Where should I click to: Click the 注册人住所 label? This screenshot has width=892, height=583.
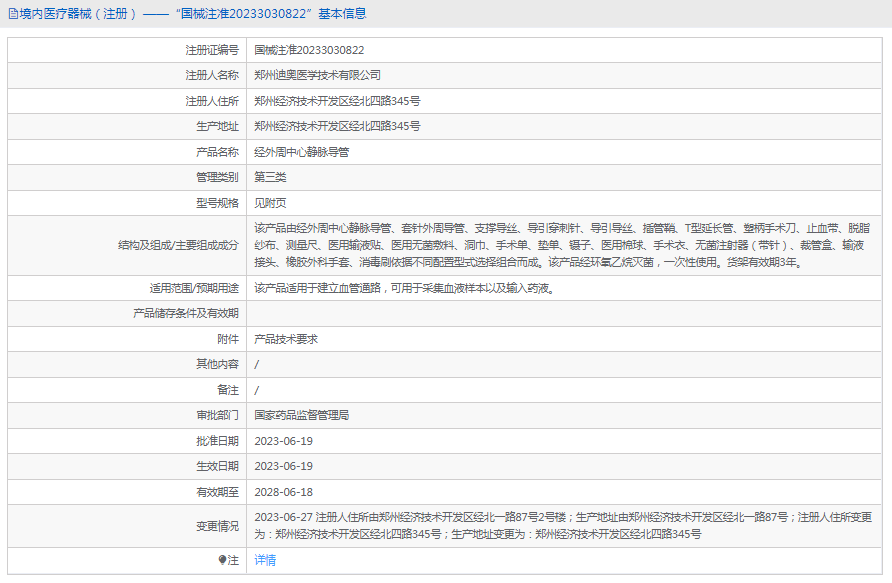tap(212, 101)
